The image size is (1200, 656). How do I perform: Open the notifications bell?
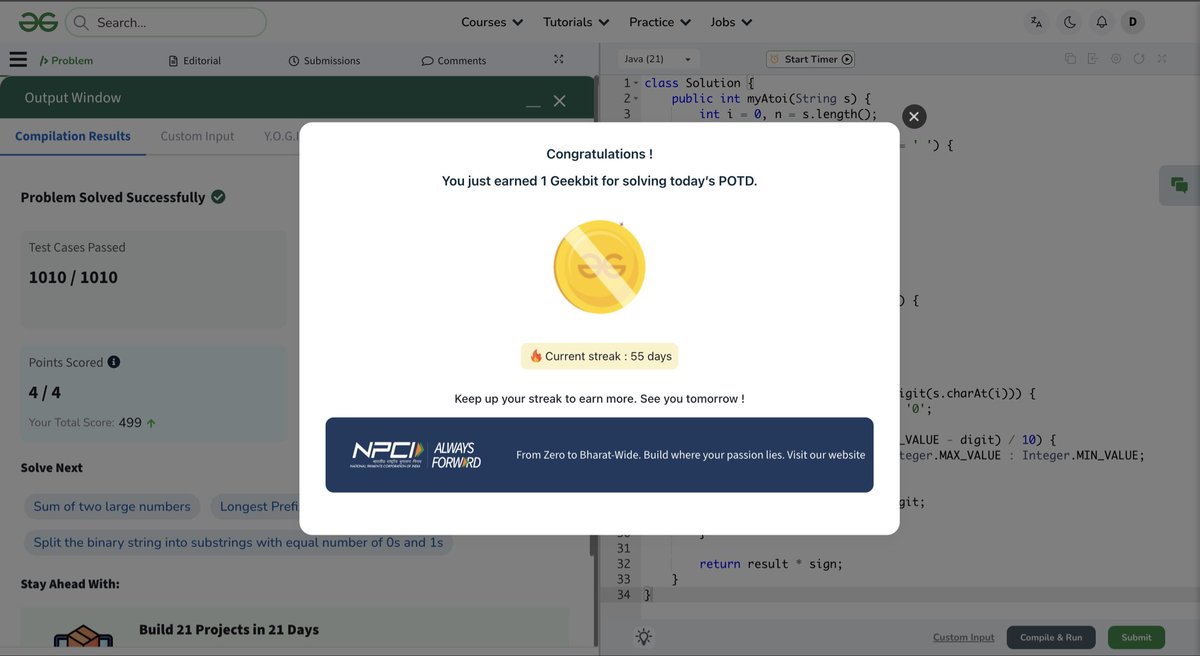(1101, 22)
